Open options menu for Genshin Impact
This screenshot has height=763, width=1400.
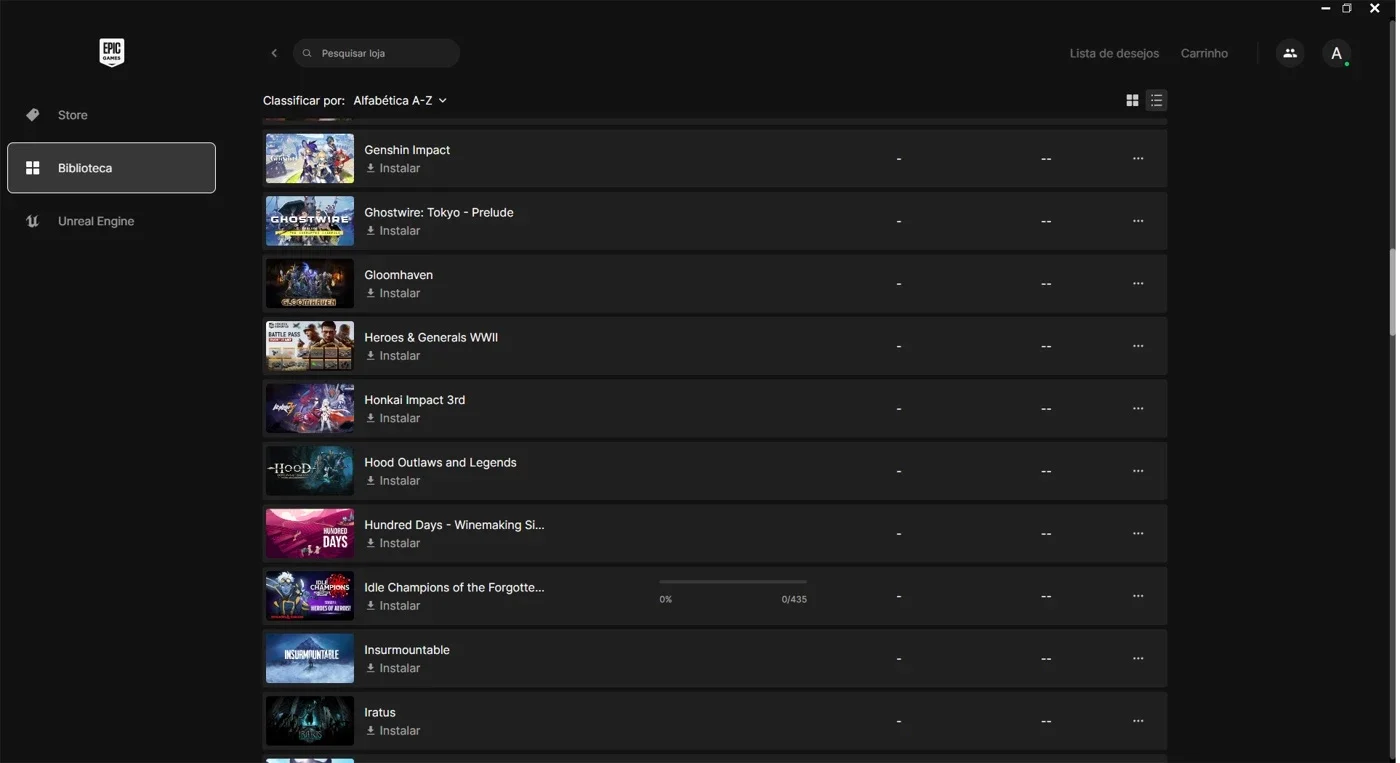pyautogui.click(x=1138, y=158)
